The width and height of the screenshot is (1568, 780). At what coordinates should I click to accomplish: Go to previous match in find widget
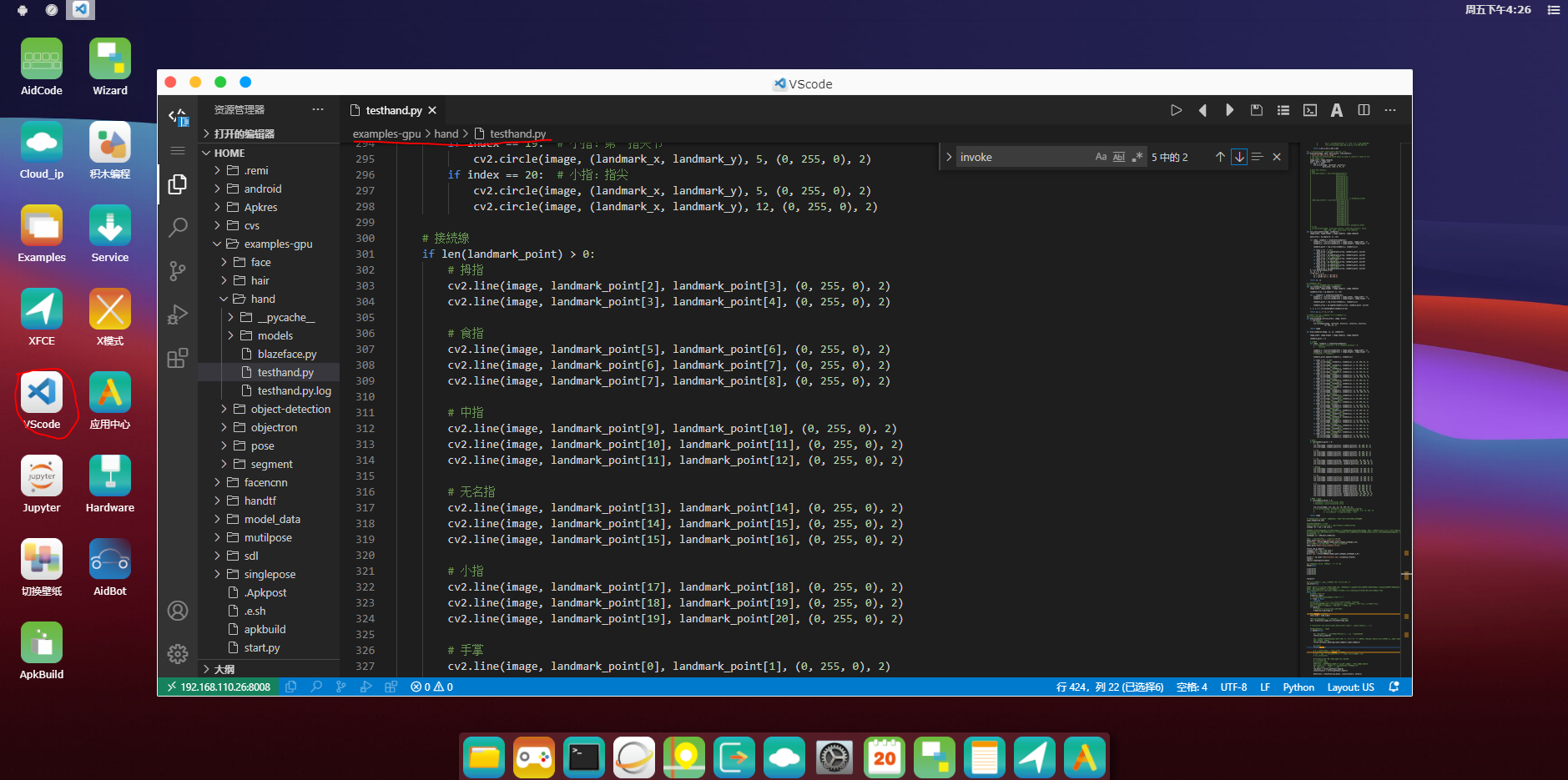(x=1220, y=157)
